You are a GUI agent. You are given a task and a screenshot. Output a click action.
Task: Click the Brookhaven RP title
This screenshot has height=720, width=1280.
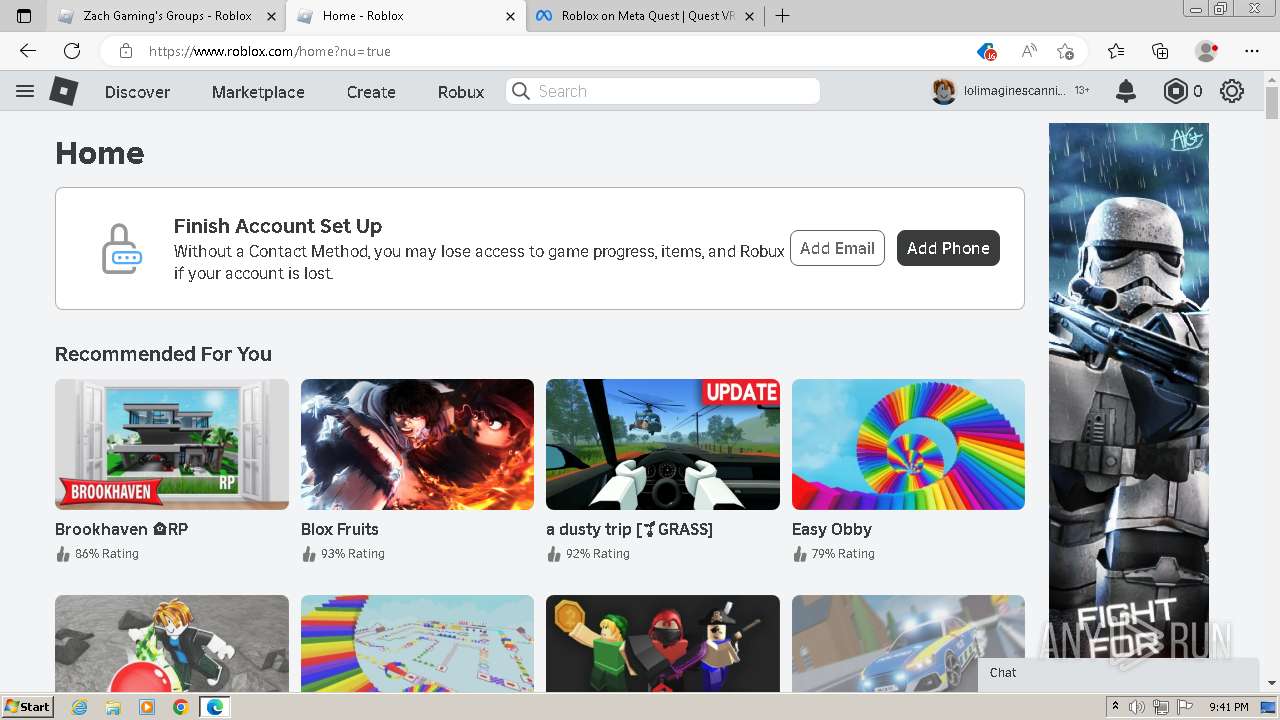pyautogui.click(x=121, y=529)
